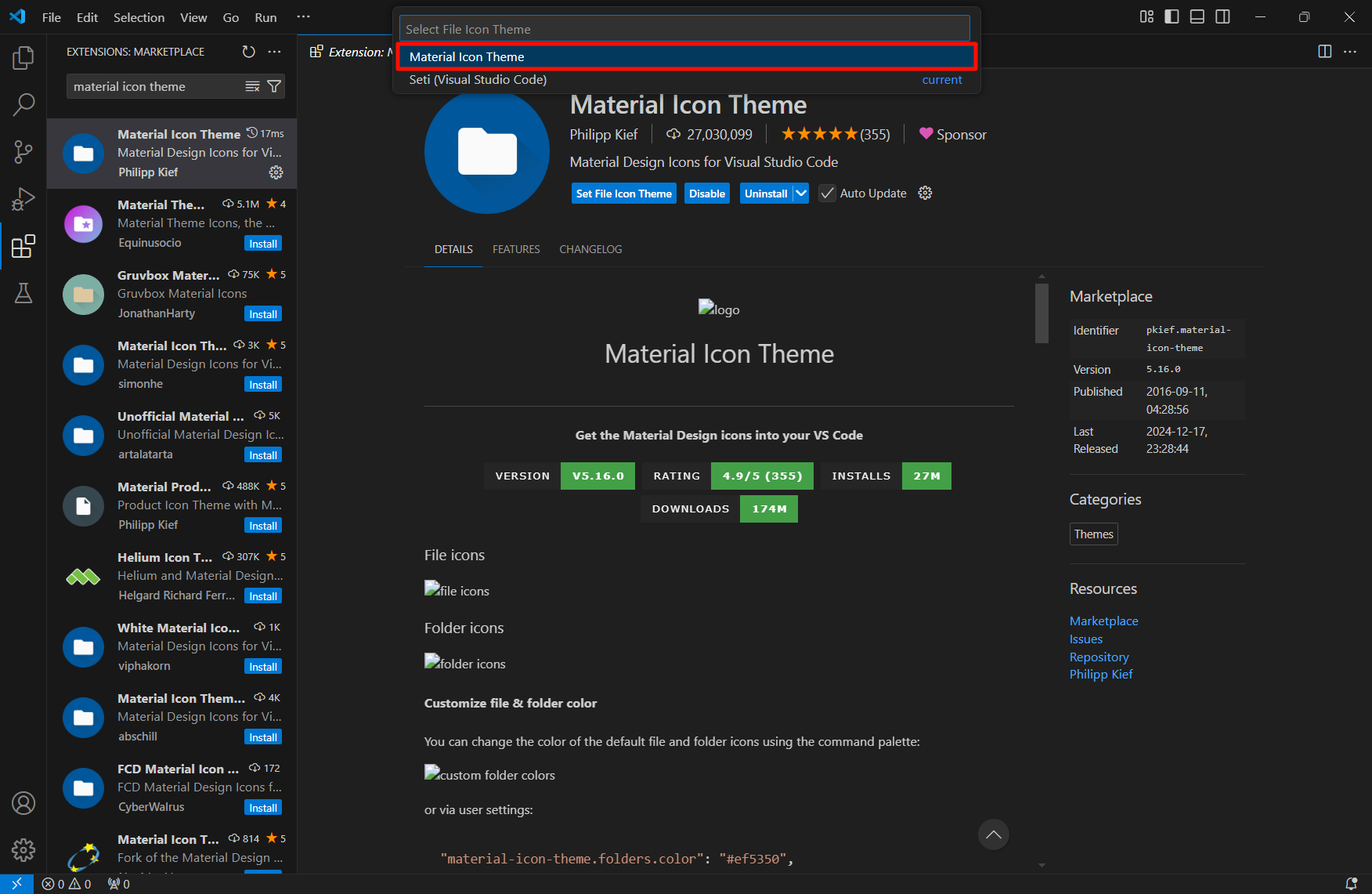Choose Material Icon Theme in picker
The width and height of the screenshot is (1372, 894).
click(x=686, y=57)
